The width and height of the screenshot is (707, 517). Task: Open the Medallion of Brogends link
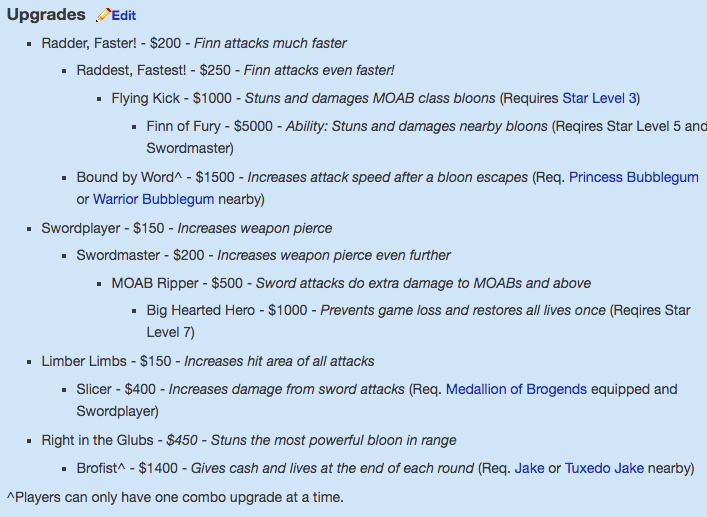click(516, 389)
